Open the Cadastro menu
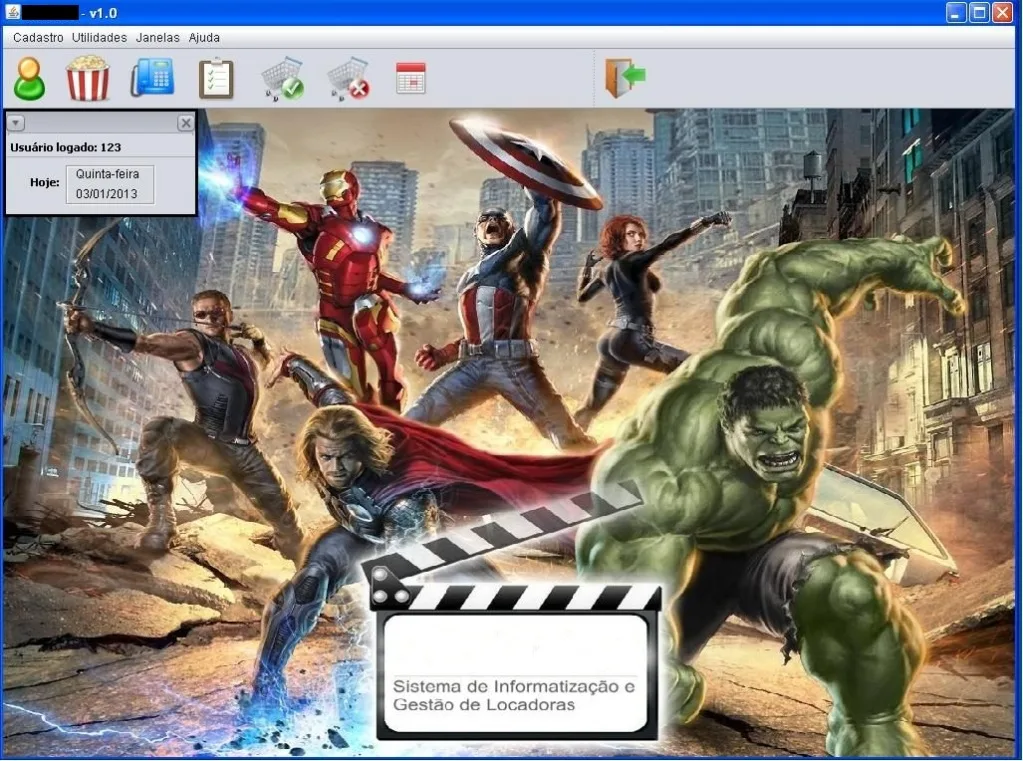Screen dimensions: 1023x761 point(38,38)
